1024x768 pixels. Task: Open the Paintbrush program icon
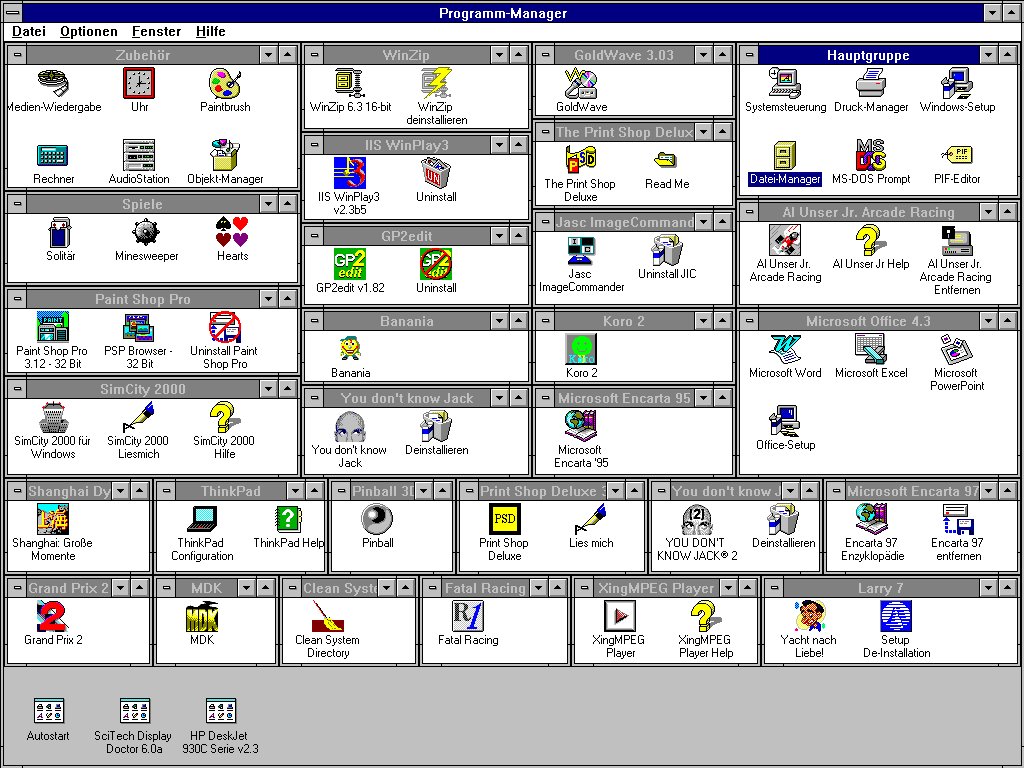(225, 83)
